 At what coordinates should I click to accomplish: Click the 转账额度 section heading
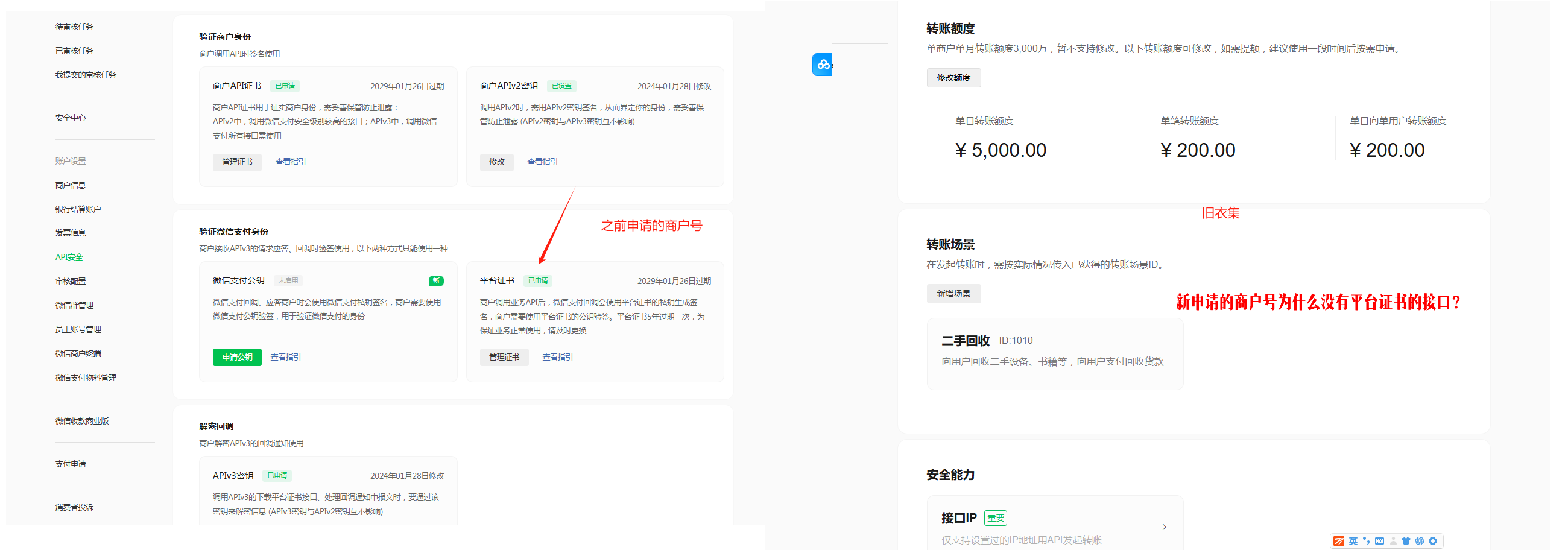point(951,28)
